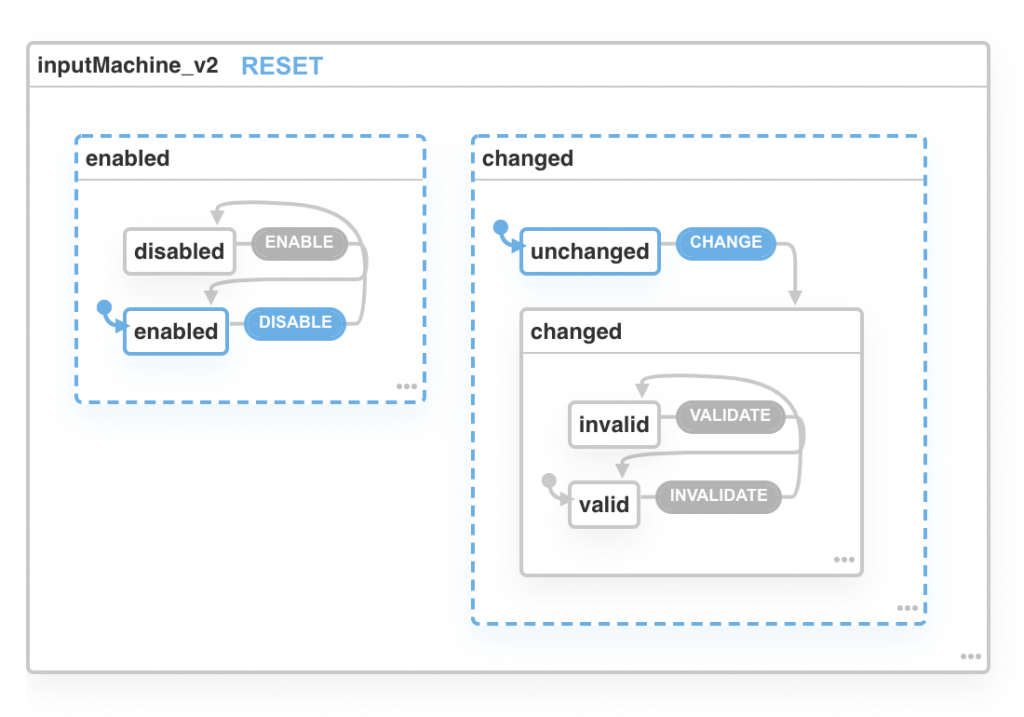Open root machine ellipsis options
The height and width of the screenshot is (717, 1024).
[970, 657]
